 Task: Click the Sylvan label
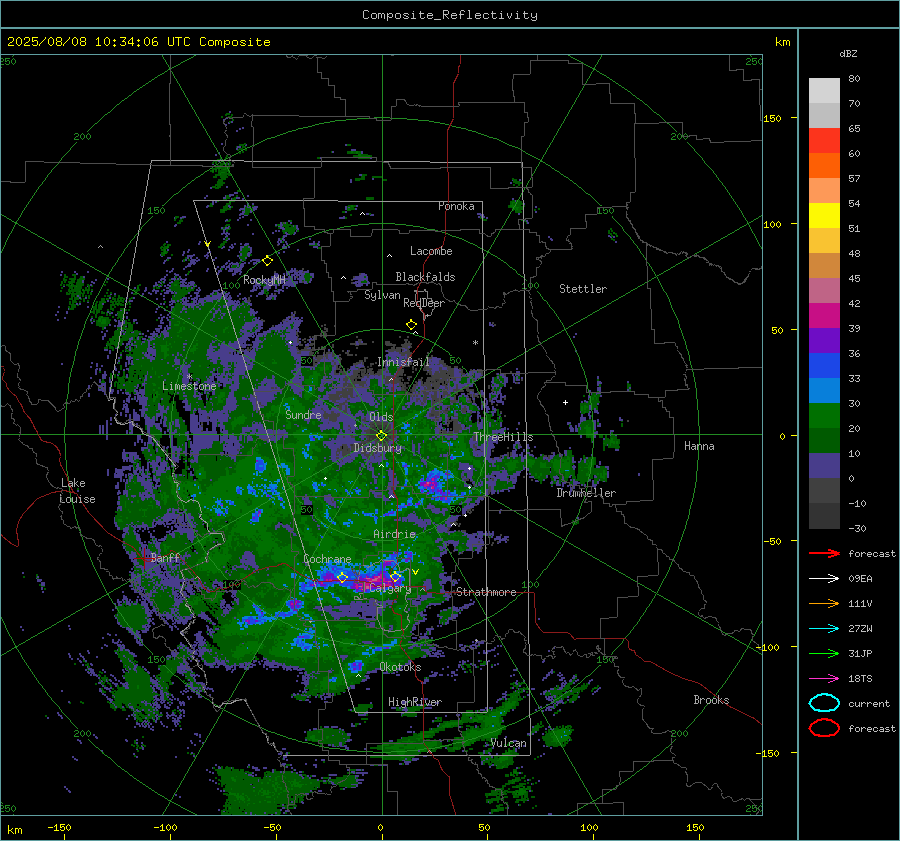pos(382,295)
